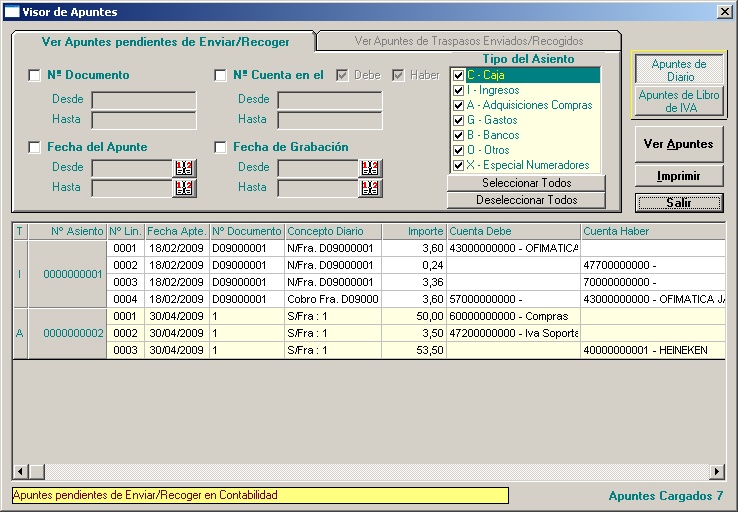Toggle the Haber checkbox
The height and width of the screenshot is (512, 738).
click(398, 75)
